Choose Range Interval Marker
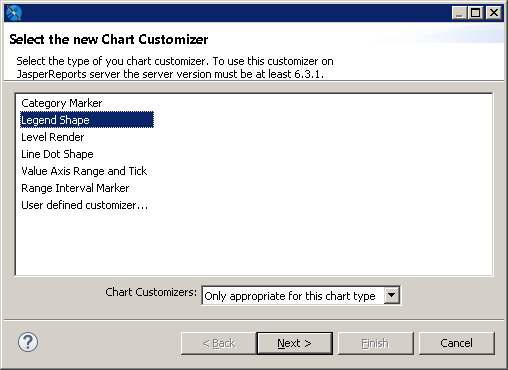Viewport: 508px width, 370px height. pos(75,188)
